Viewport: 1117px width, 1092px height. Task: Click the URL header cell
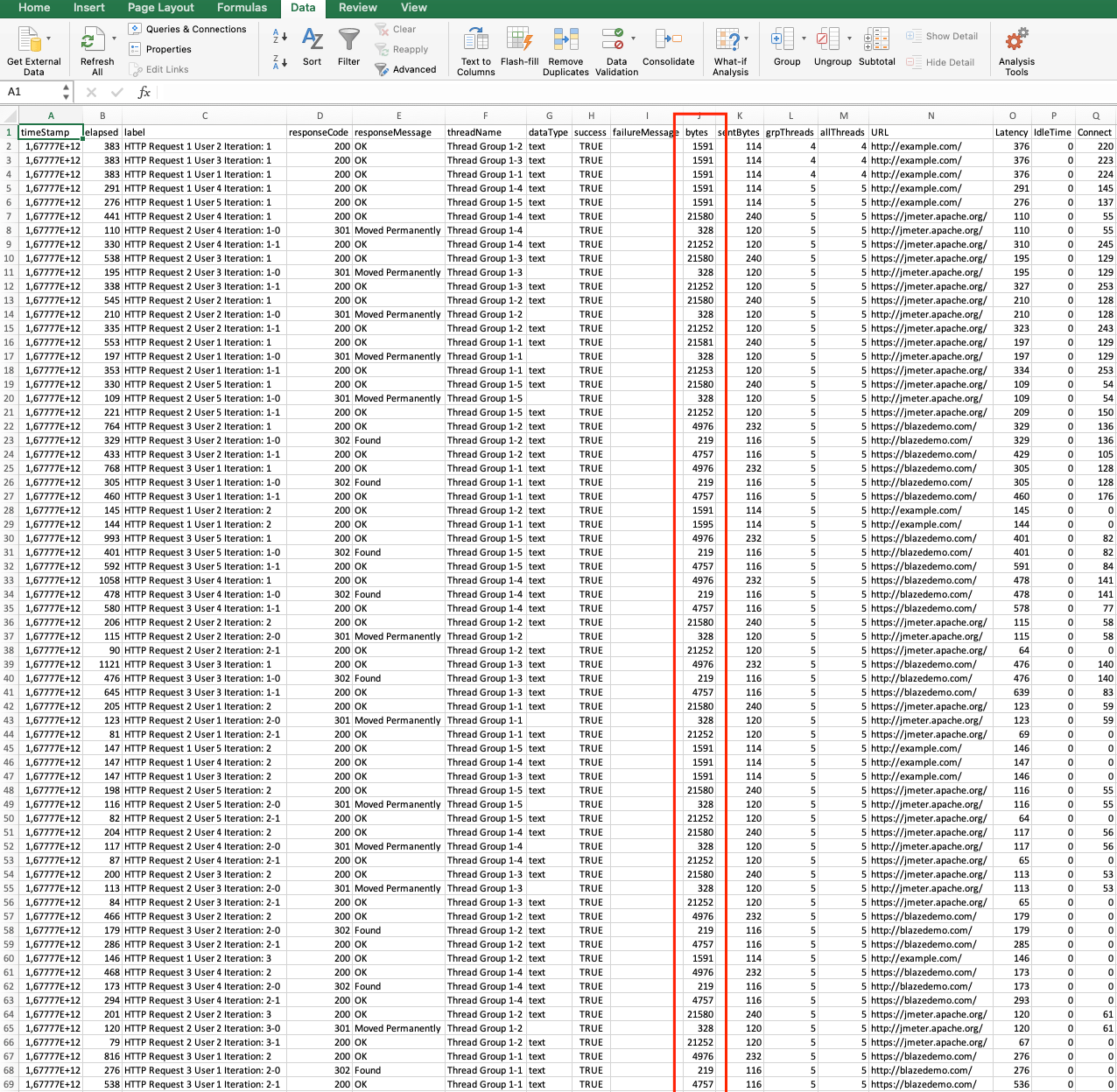tap(931, 132)
